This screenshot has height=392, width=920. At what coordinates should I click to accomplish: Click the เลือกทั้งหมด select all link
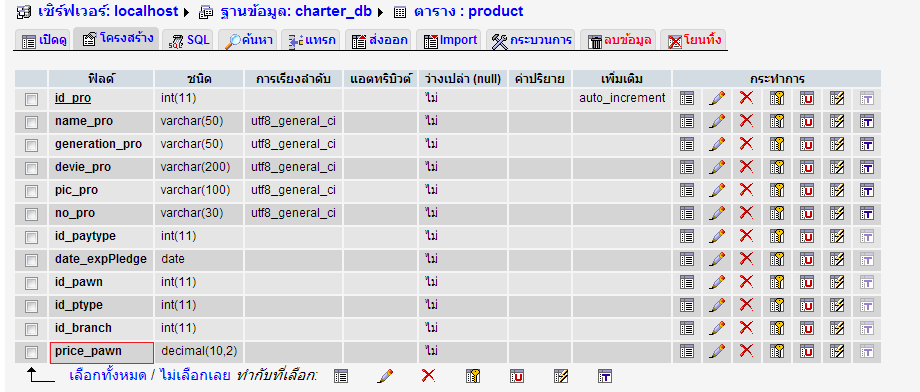[108, 375]
